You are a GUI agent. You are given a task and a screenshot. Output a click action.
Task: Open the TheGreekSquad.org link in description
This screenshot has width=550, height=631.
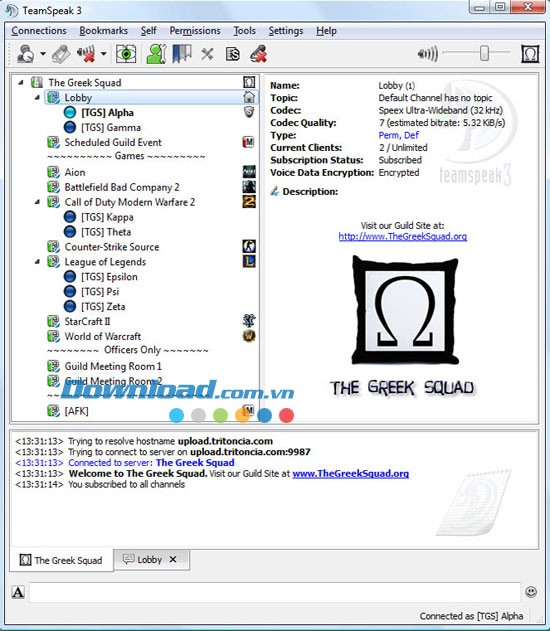coord(403,237)
